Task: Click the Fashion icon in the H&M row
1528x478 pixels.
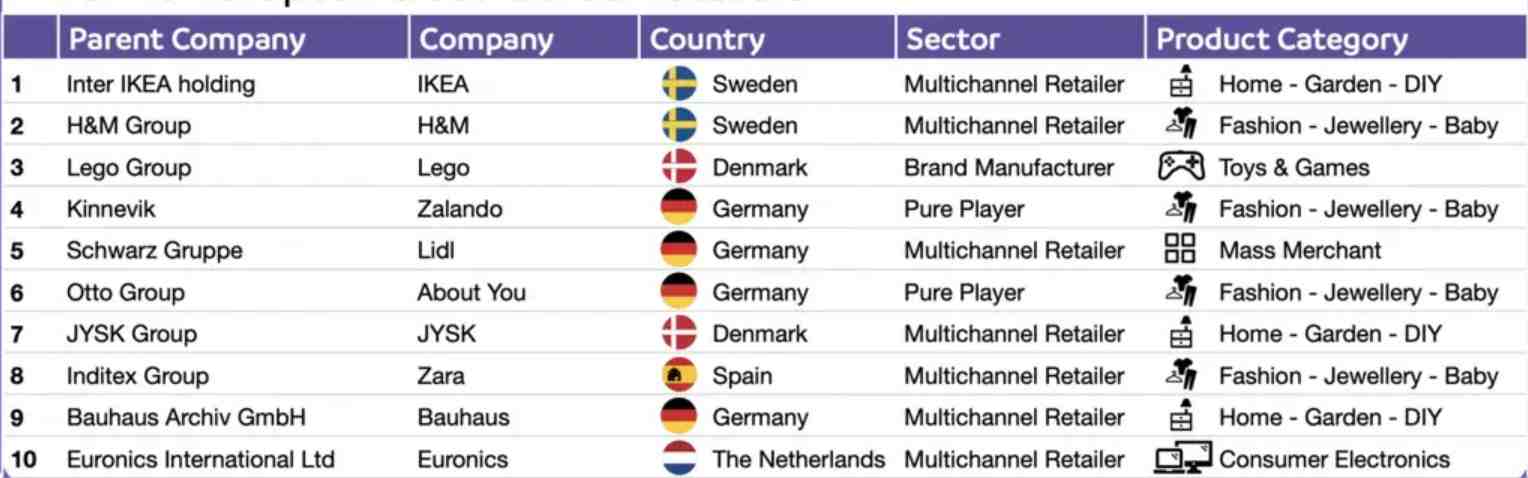Action: (1181, 125)
